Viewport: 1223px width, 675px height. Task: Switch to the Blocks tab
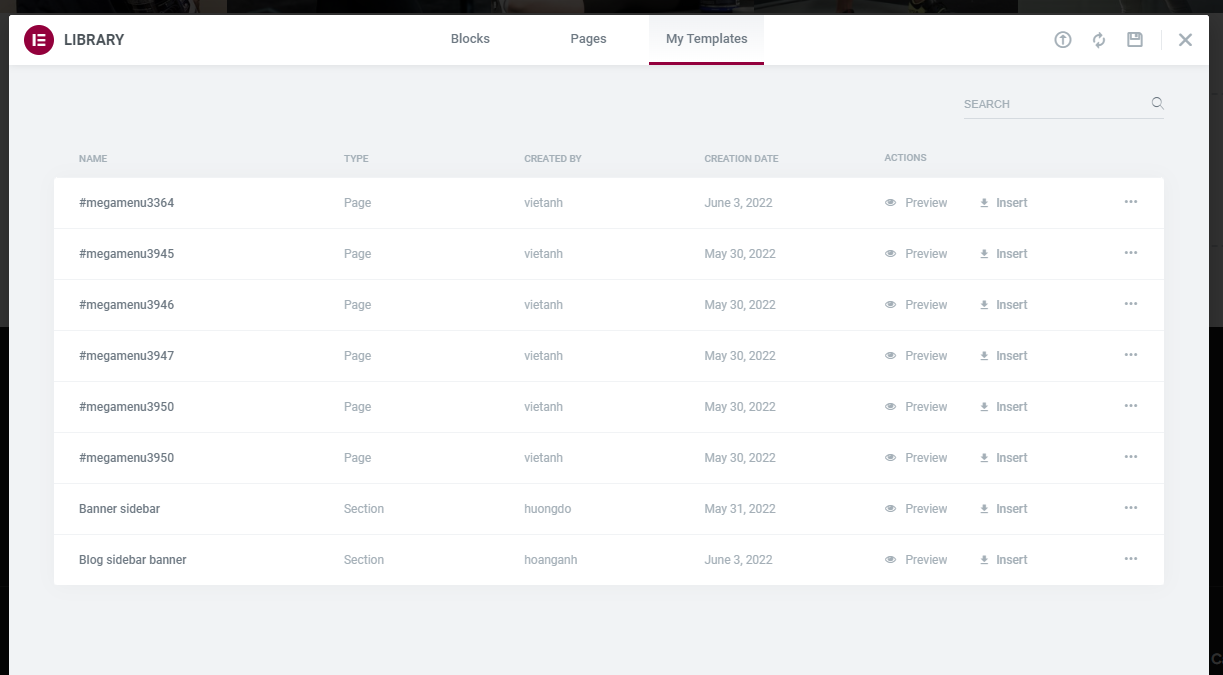point(470,39)
